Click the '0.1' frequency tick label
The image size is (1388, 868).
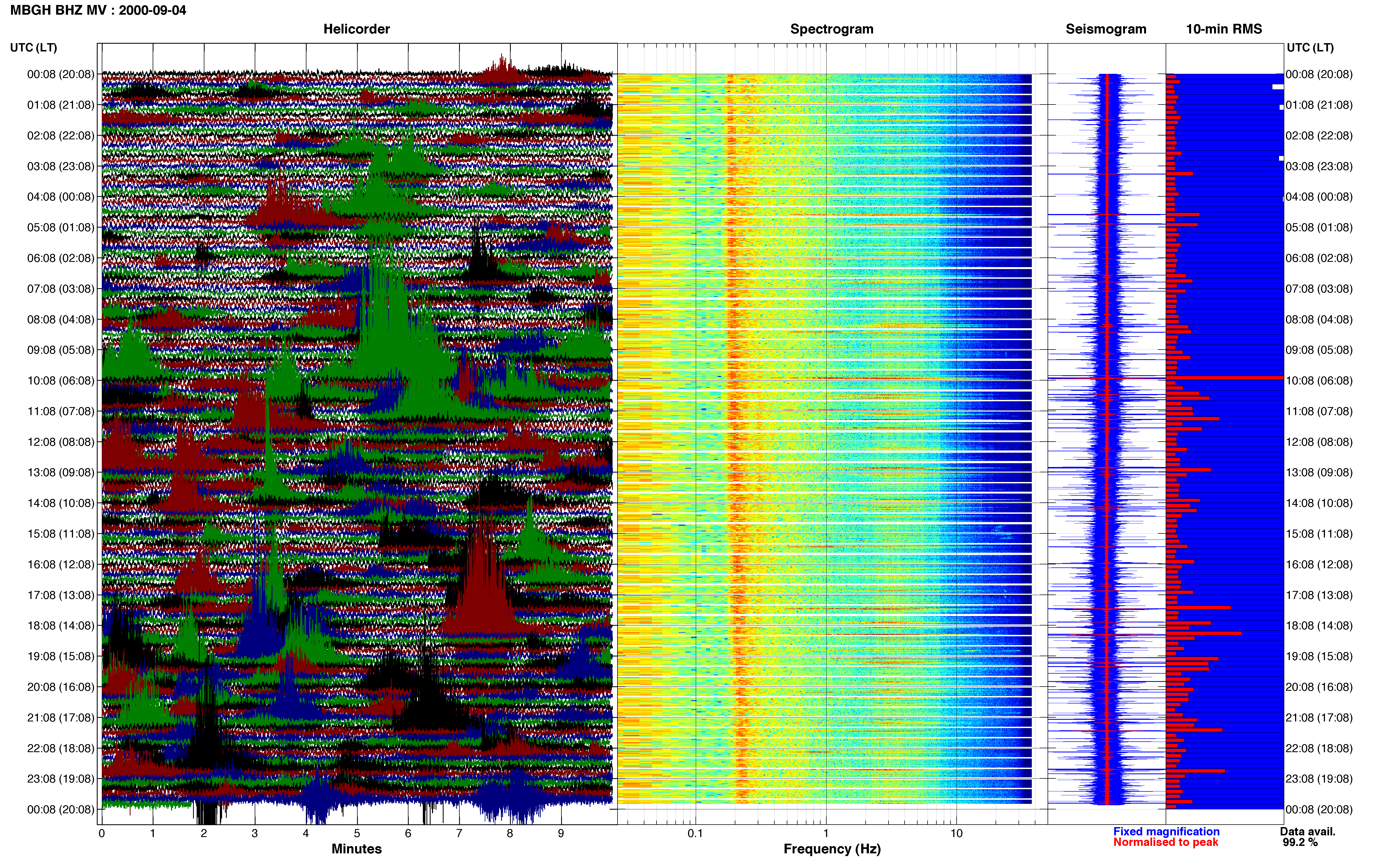[696, 833]
